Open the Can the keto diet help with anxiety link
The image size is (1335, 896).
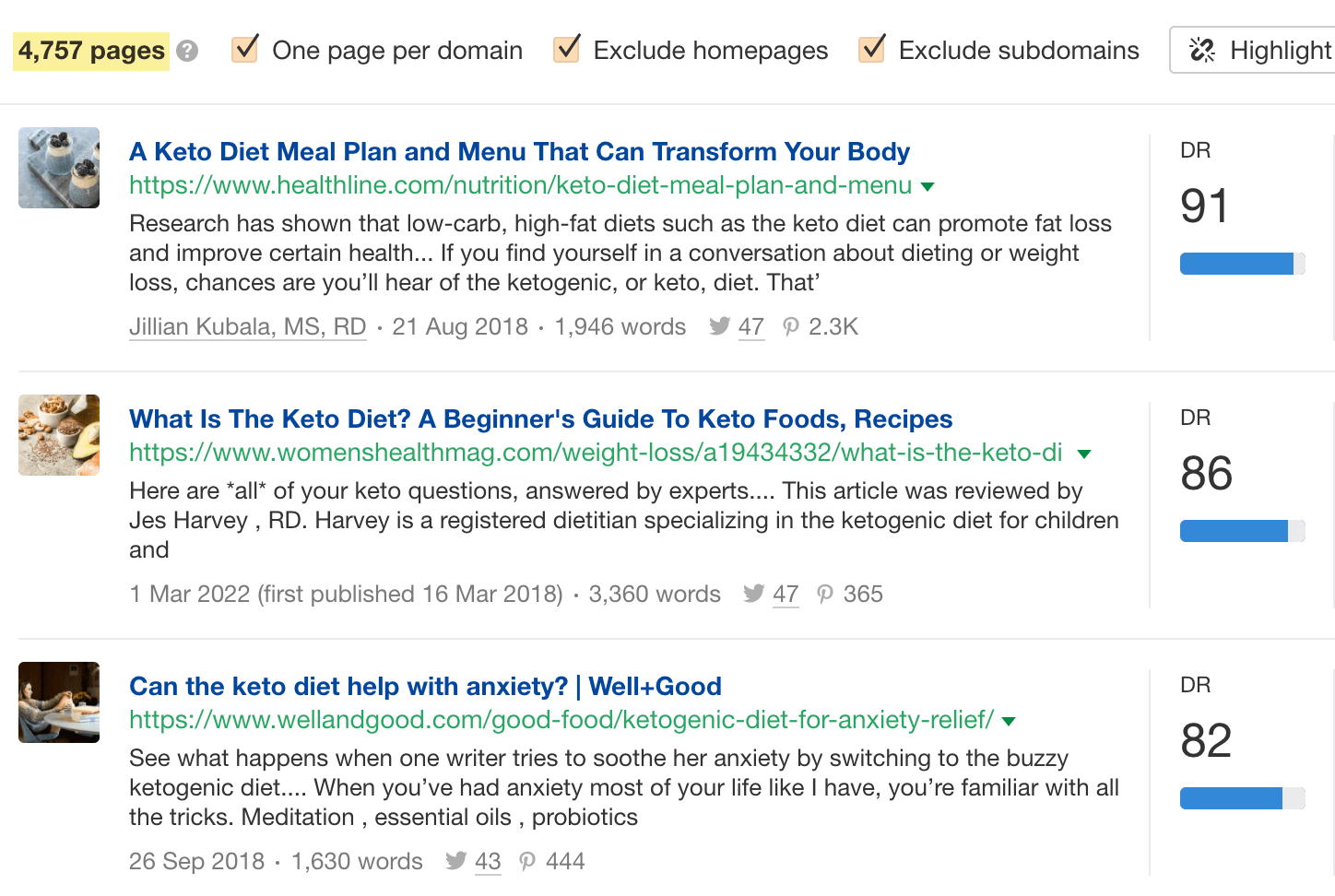click(x=425, y=686)
